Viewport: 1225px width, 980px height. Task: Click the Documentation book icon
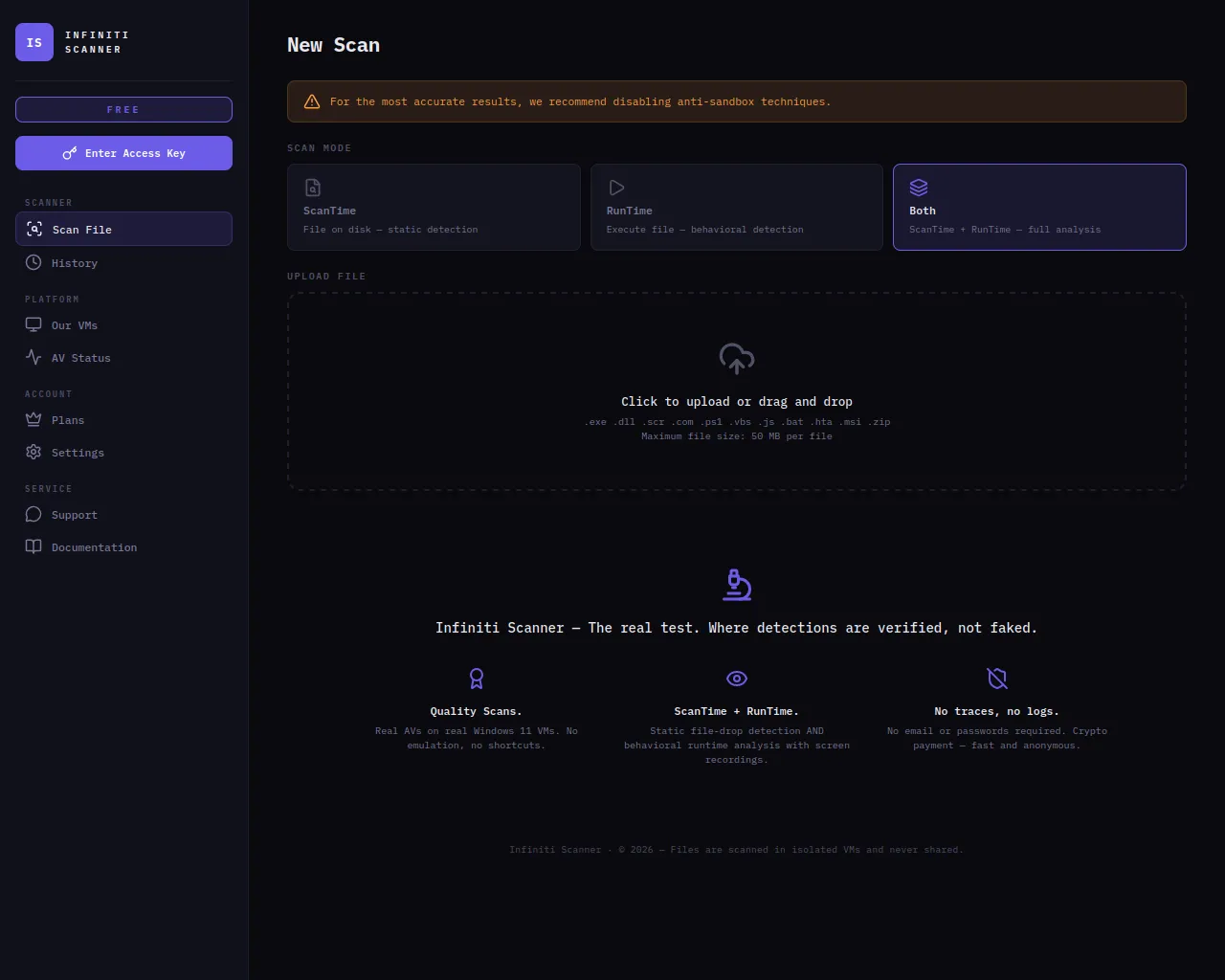tap(33, 546)
